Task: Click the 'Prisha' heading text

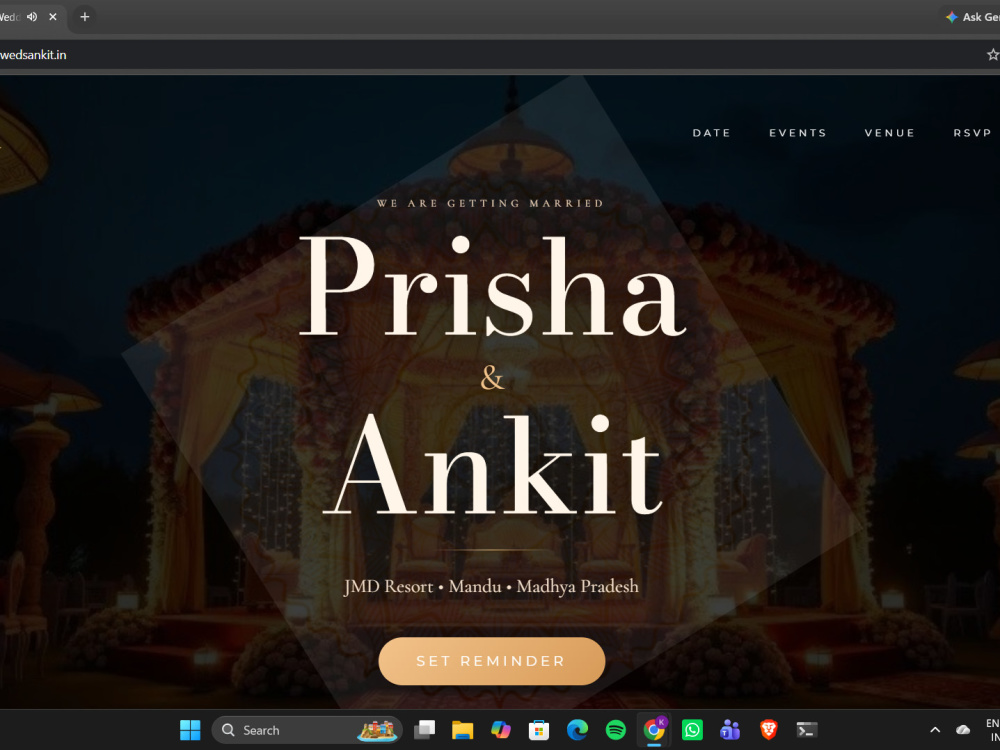Action: point(492,286)
